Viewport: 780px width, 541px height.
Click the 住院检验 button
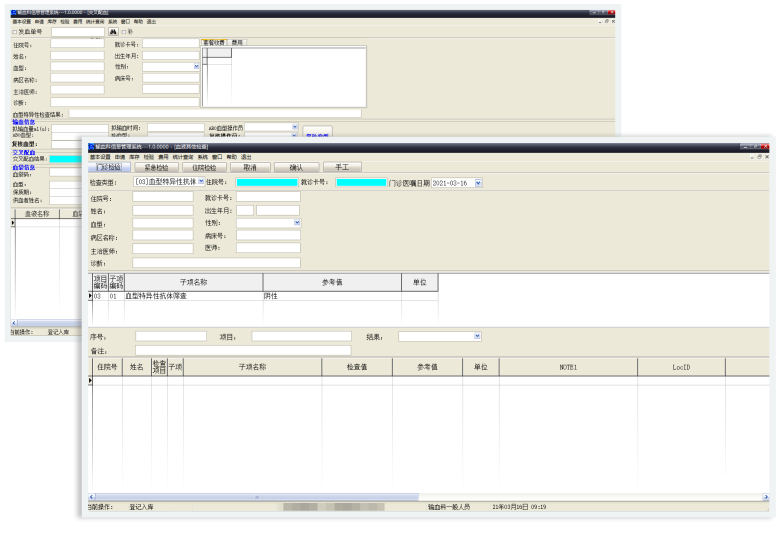(204, 167)
